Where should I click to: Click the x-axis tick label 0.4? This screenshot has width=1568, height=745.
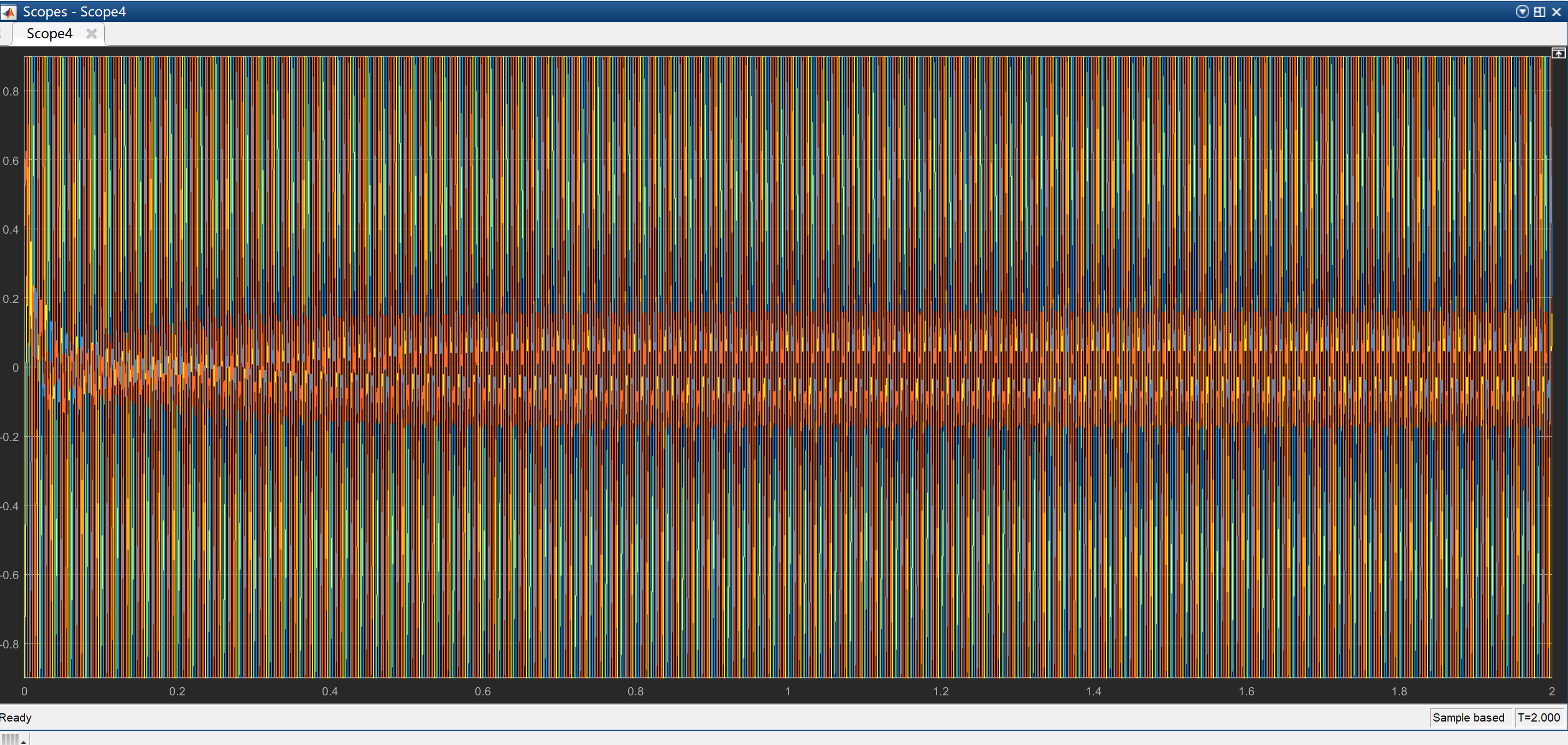coord(330,692)
